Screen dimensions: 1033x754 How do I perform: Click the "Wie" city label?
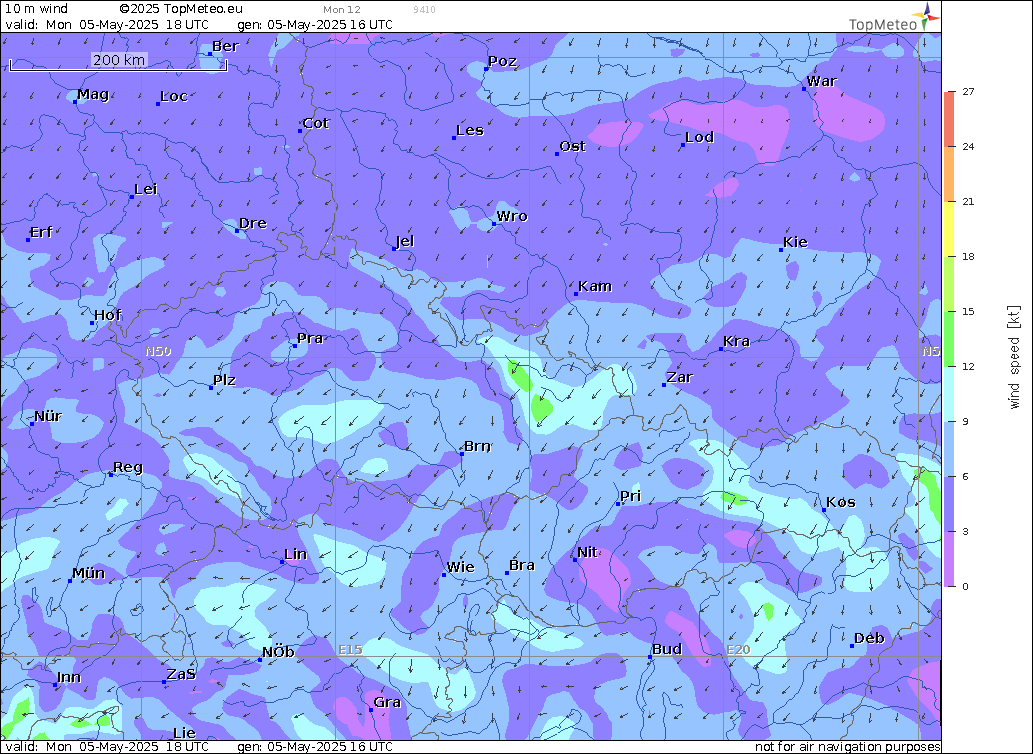(461, 567)
